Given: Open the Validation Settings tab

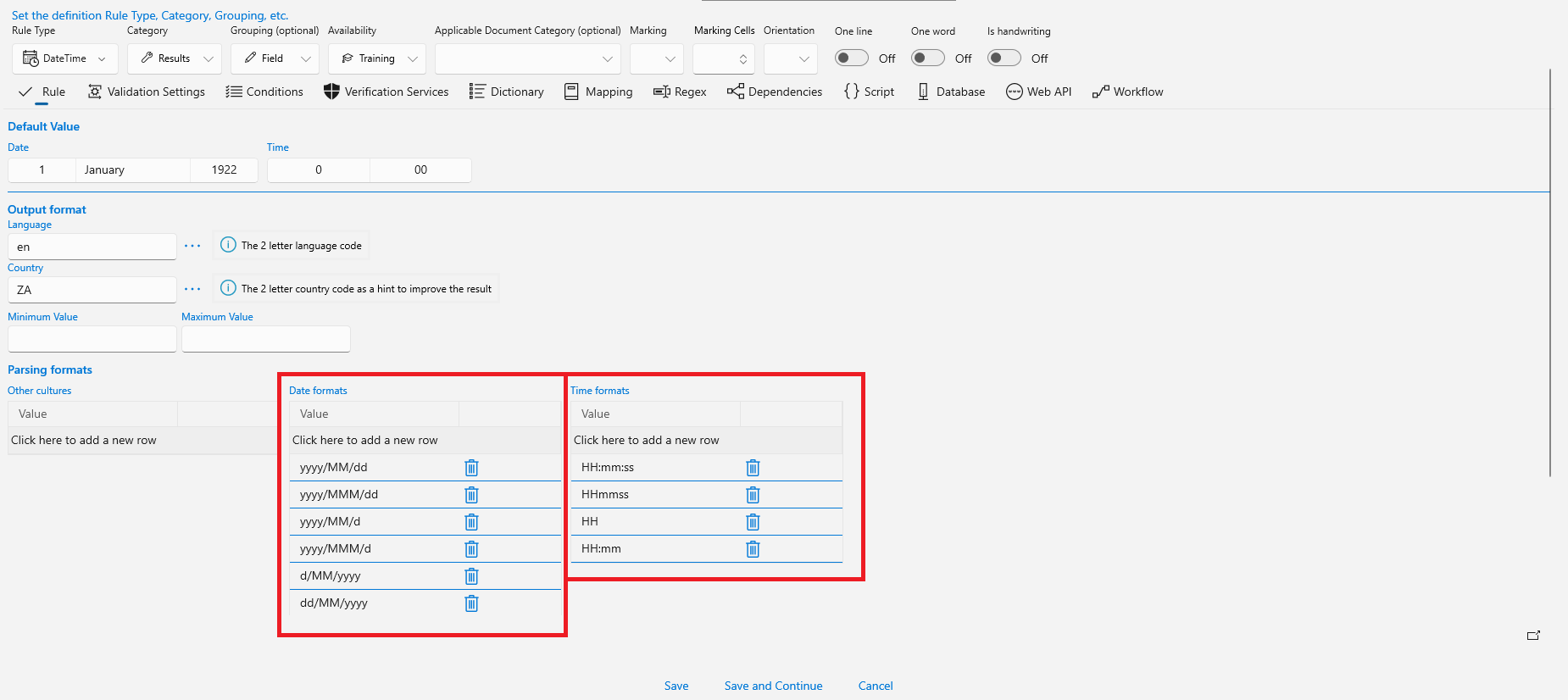Looking at the screenshot, I should point(147,92).
